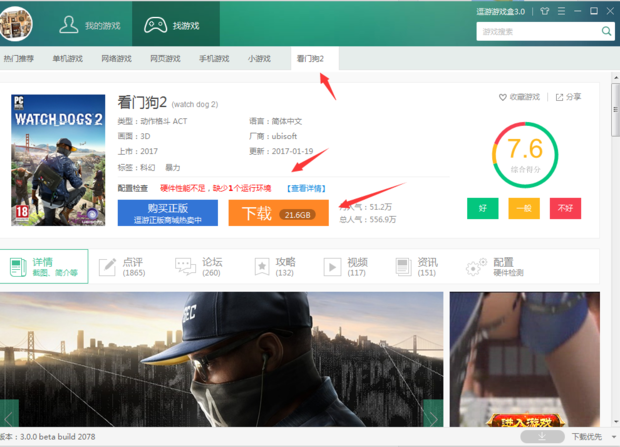The width and height of the screenshot is (620, 447).
Task: Select the 网络游戏 tab
Action: click(x=116, y=59)
